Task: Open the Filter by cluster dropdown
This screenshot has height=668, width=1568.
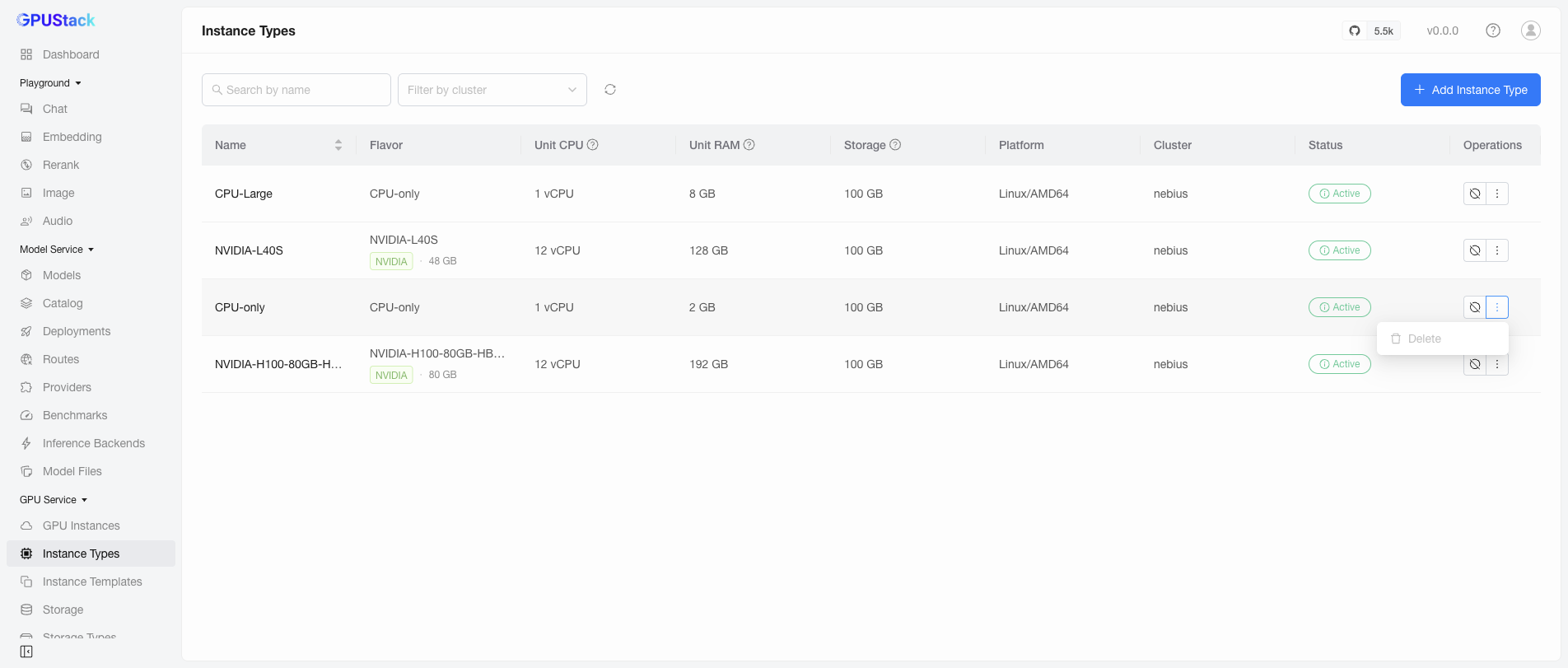Action: click(x=492, y=90)
